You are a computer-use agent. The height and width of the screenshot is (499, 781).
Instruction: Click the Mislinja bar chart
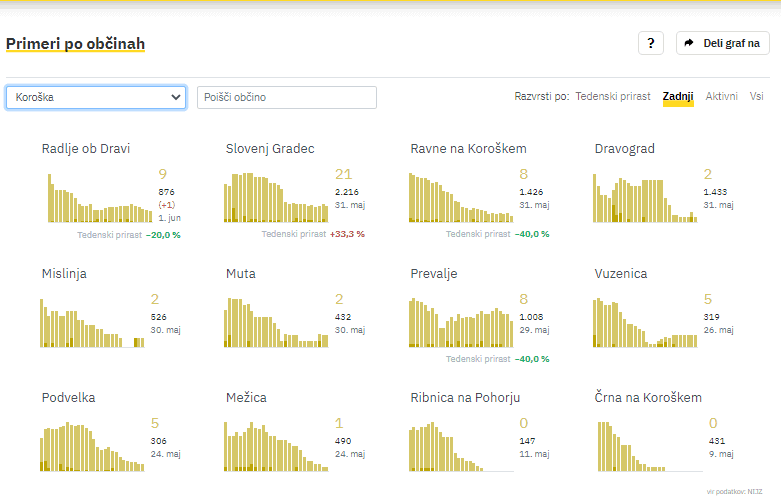pos(91,323)
